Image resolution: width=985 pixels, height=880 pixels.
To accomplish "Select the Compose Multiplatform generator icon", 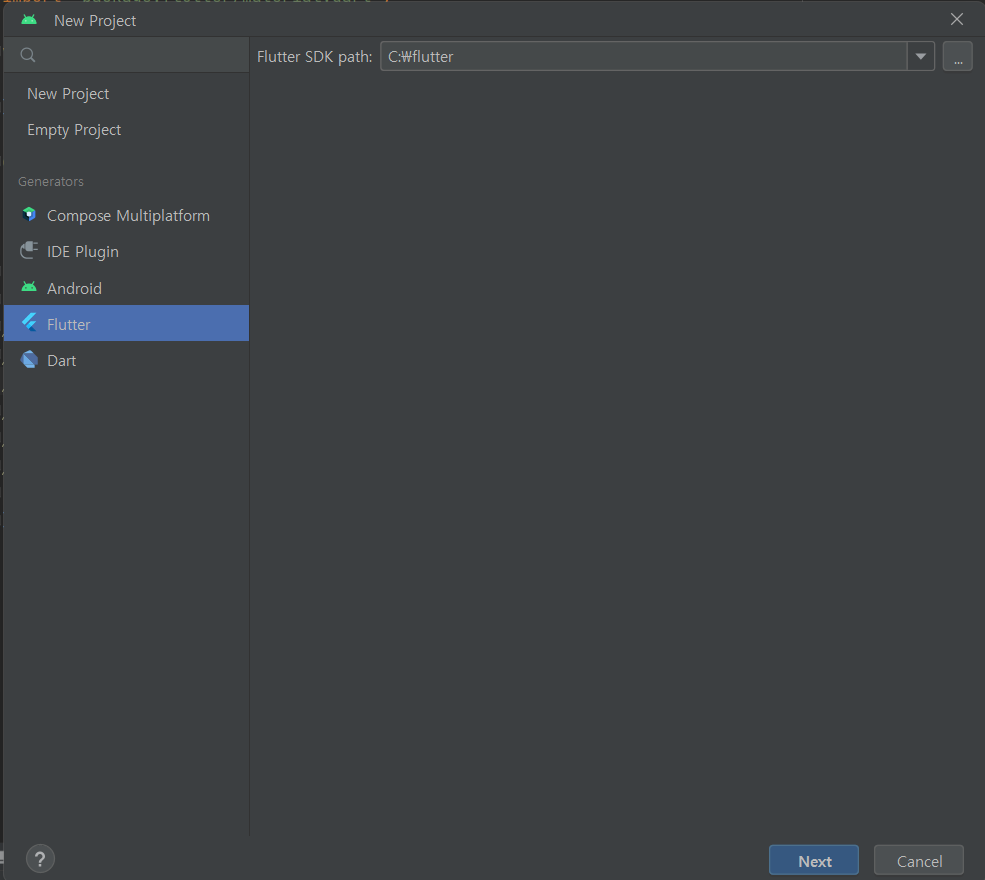I will pyautogui.click(x=29, y=215).
